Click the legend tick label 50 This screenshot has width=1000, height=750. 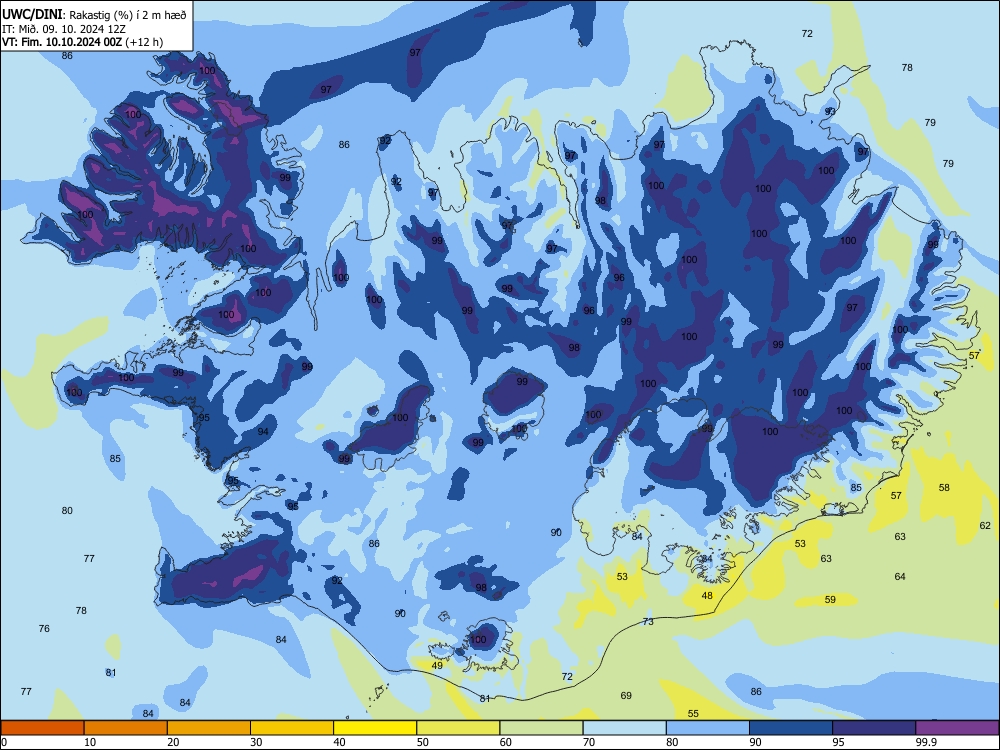tap(423, 742)
